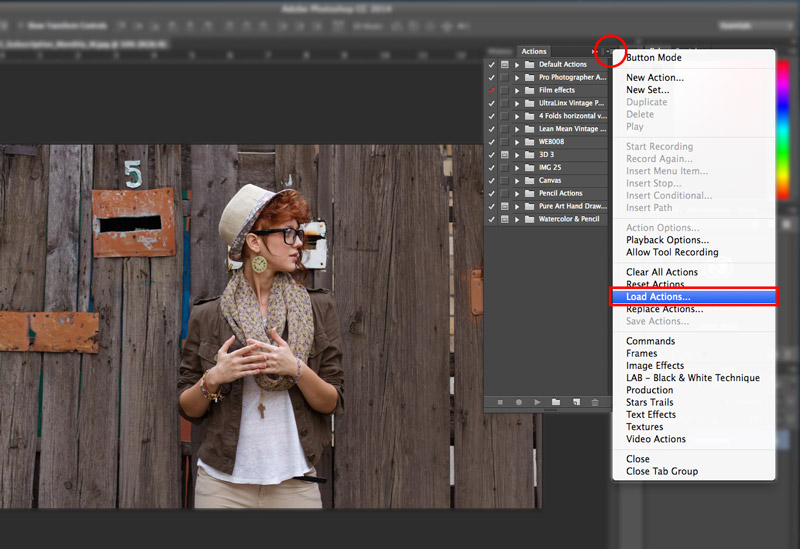Viewport: 800px width, 549px height.
Task: Toggle the checkmark for WEB008 set
Action: (491, 142)
